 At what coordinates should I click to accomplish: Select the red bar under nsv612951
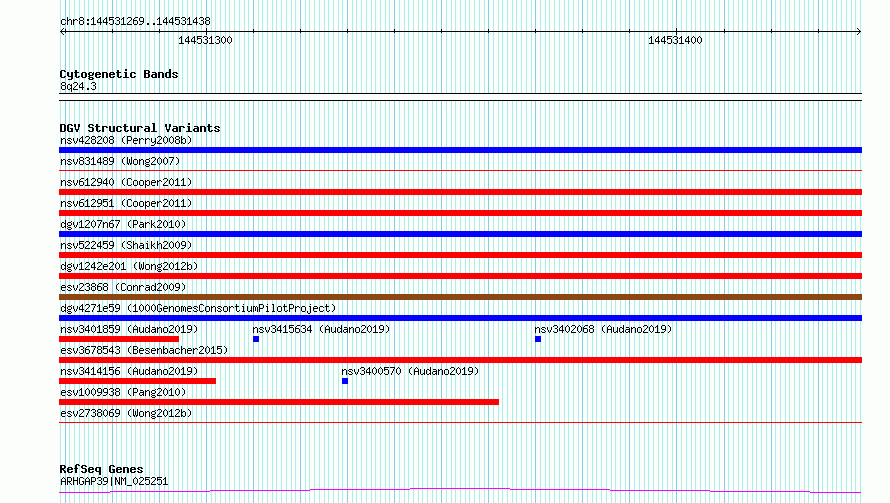coord(460,213)
